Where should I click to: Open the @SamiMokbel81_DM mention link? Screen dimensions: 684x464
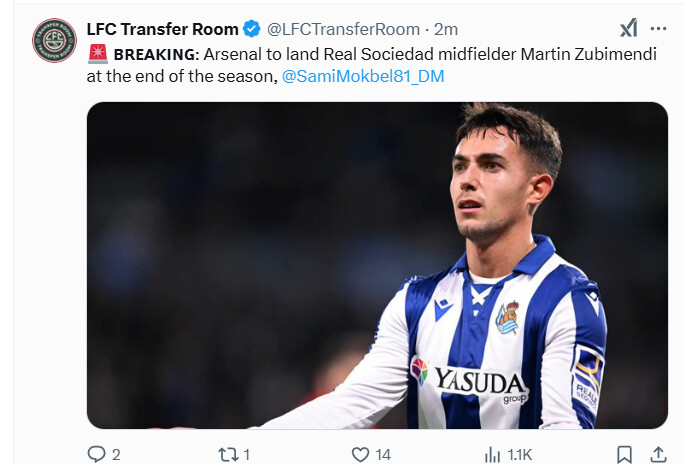coord(363,76)
